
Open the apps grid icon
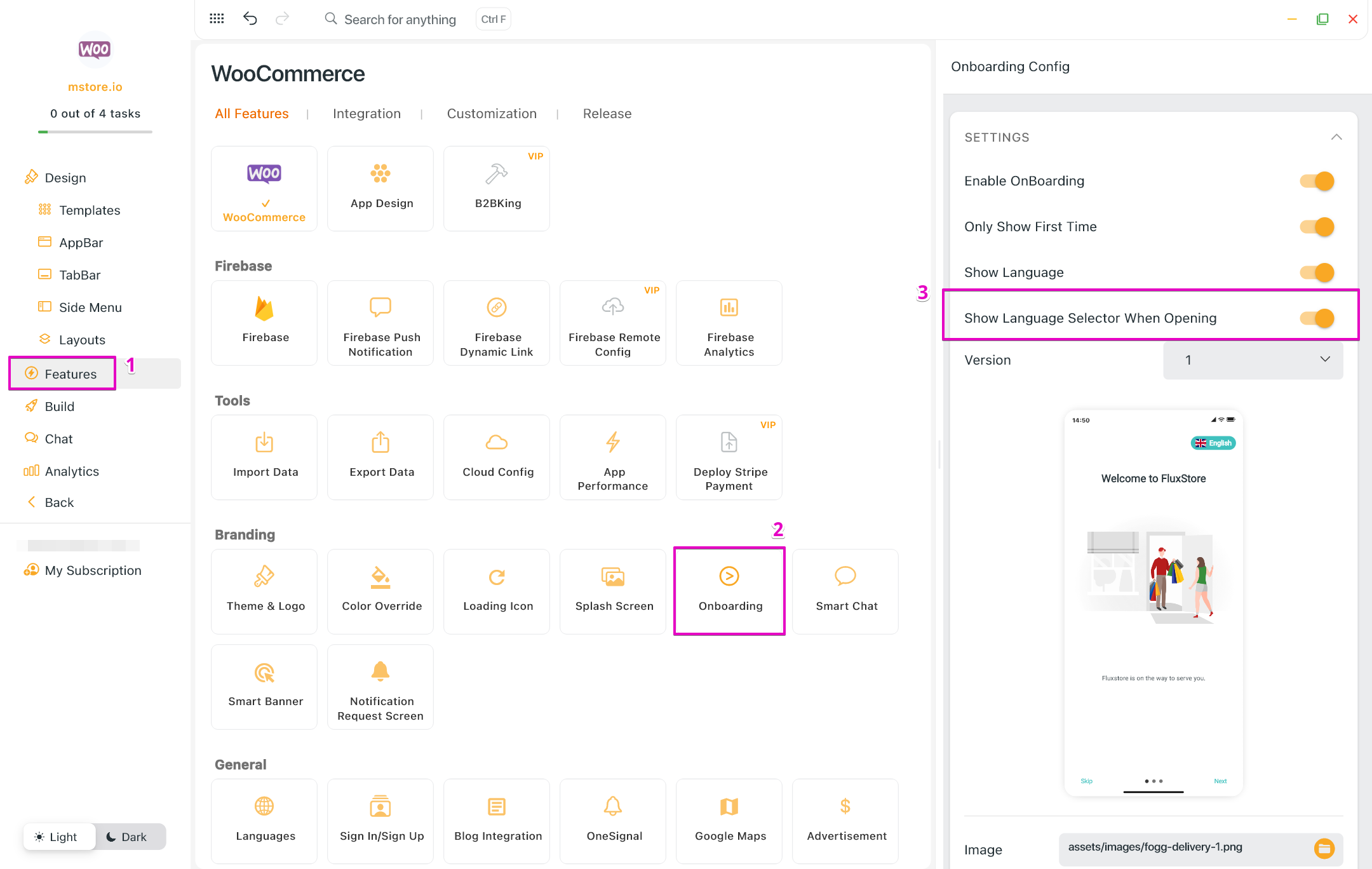click(217, 18)
